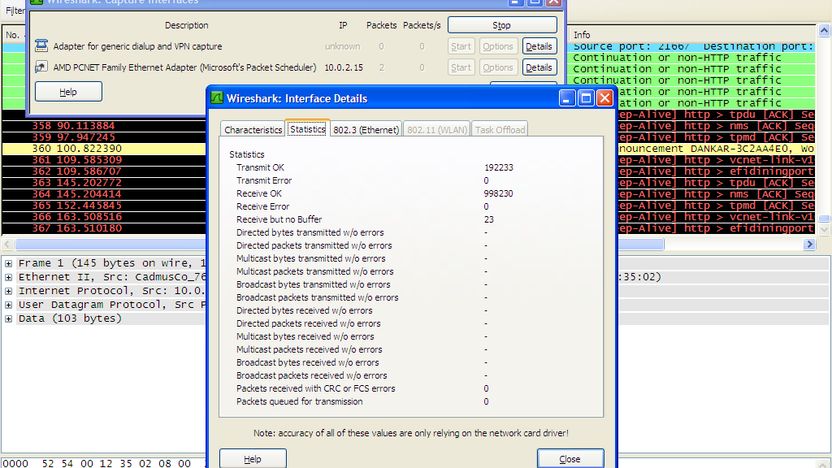Click Options for the dialup VPN adapter
The width and height of the screenshot is (832, 468).
pyautogui.click(x=498, y=46)
